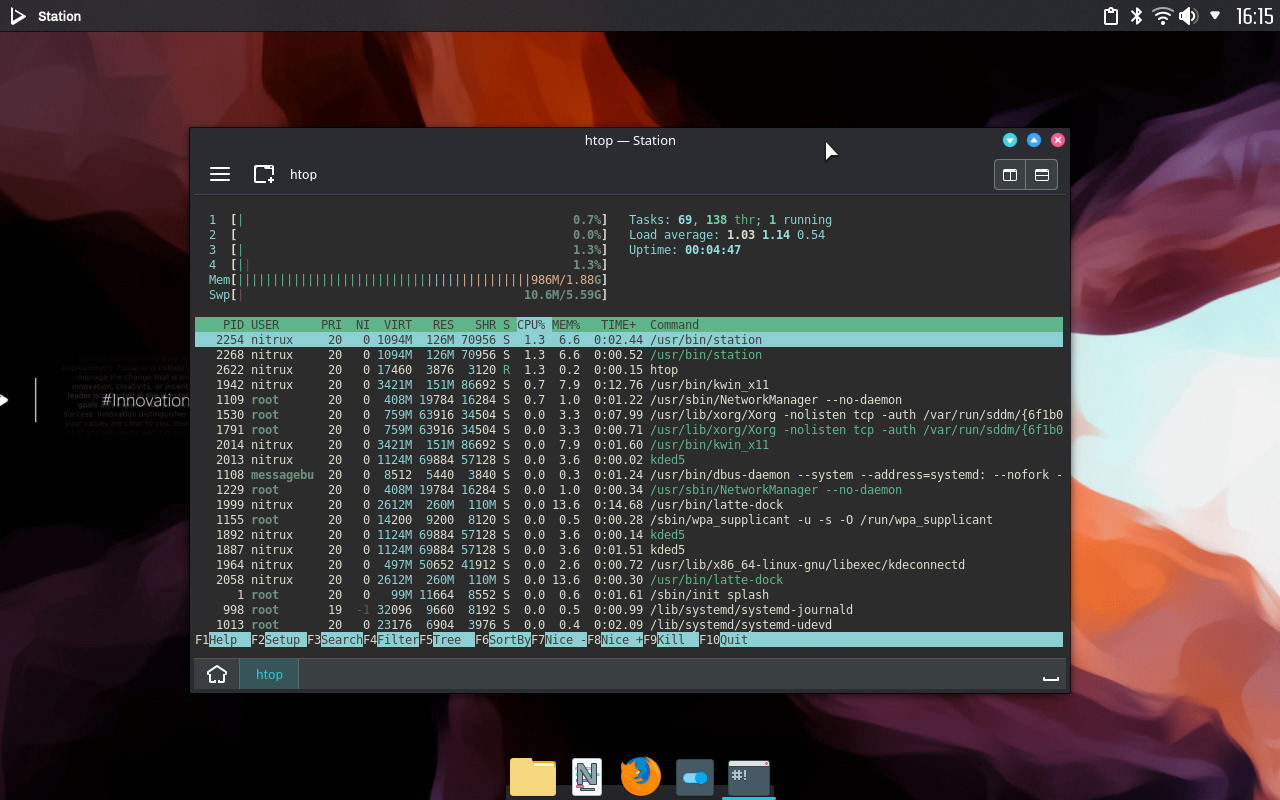The width and height of the screenshot is (1280, 800).
Task: Open the file manager folder icon in the dock
Action: (x=532, y=776)
